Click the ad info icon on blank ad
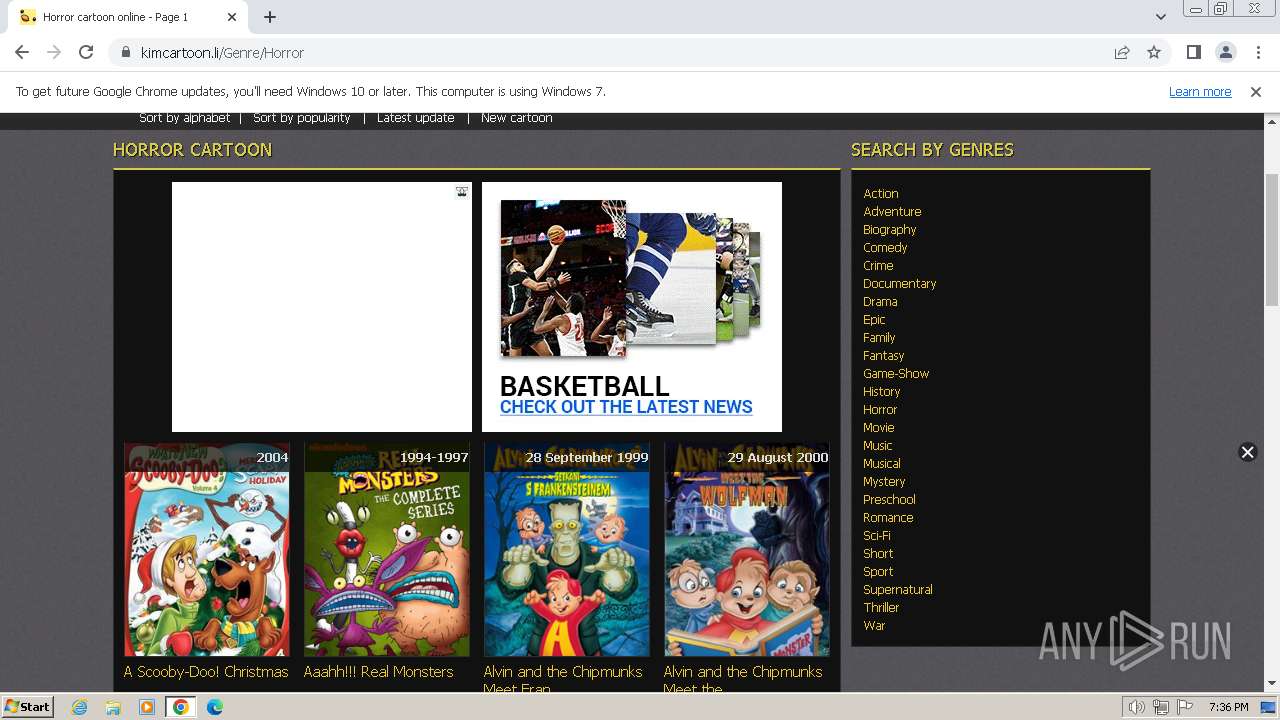 click(462, 191)
